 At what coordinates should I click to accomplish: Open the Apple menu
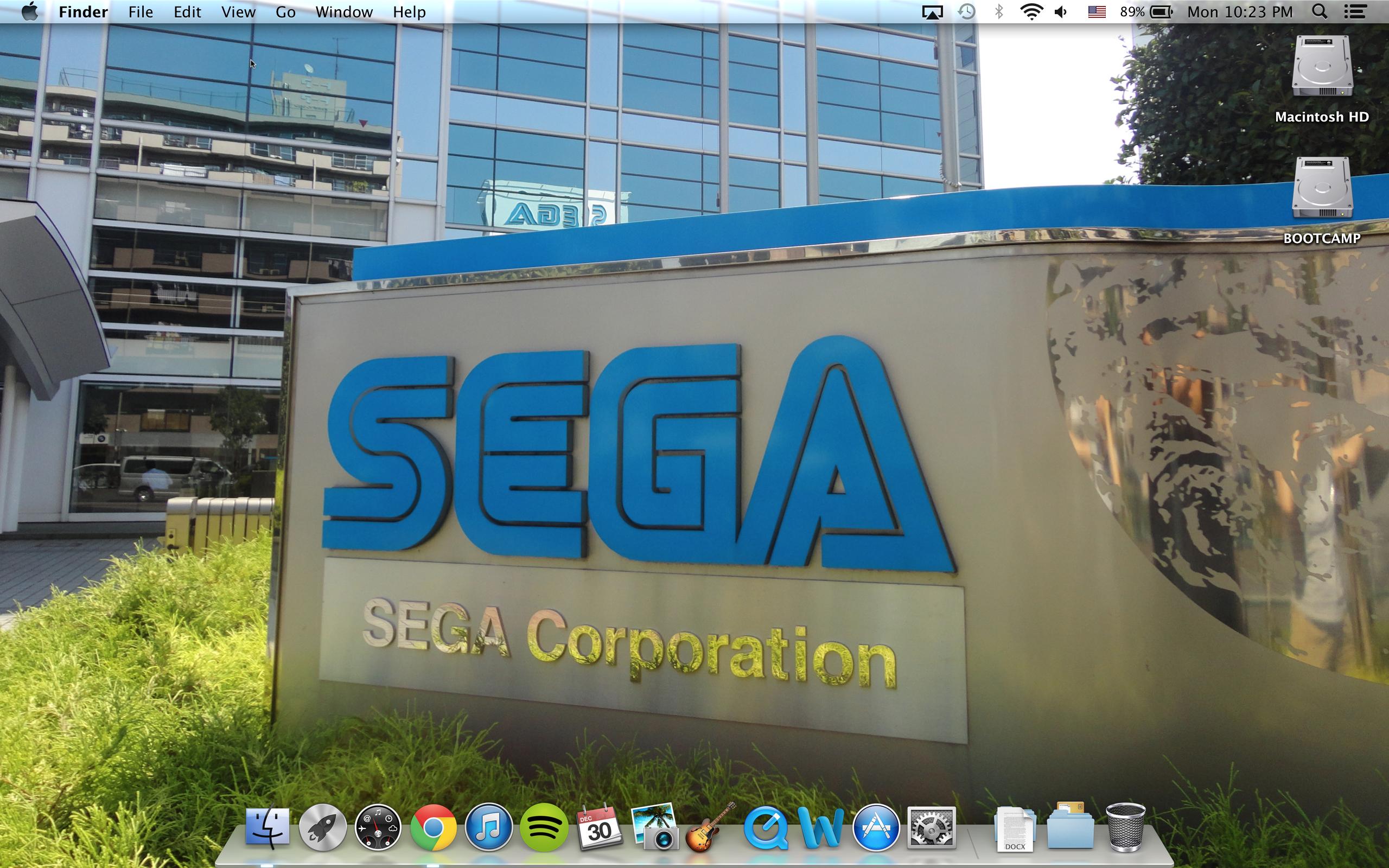[30, 11]
